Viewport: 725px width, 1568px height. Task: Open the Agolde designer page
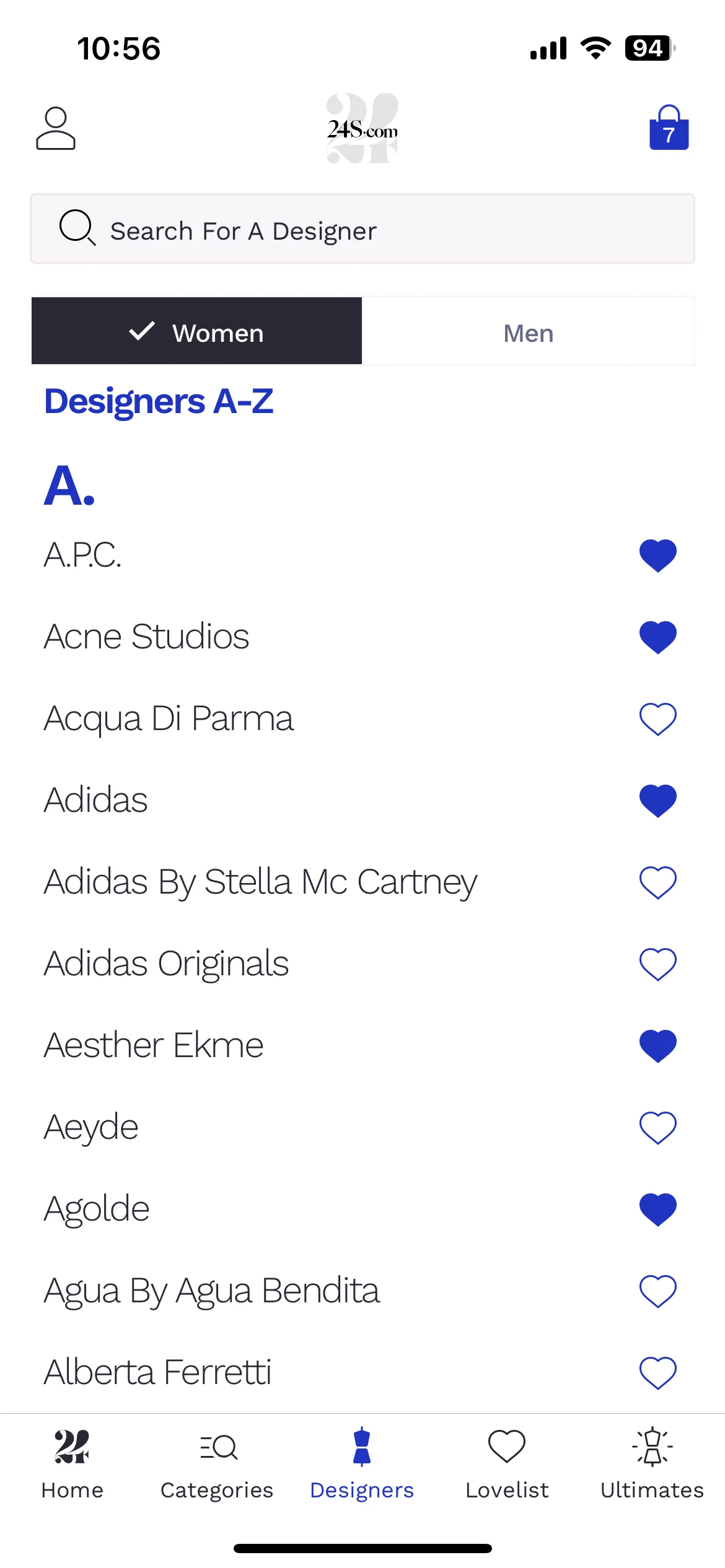[97, 1209]
